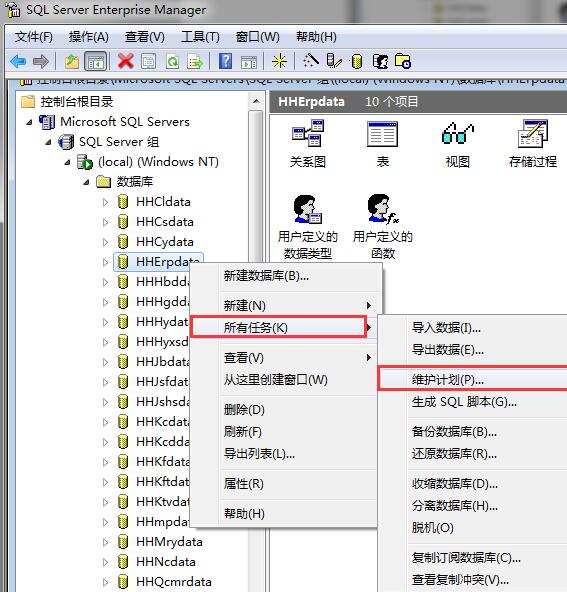
Task: Select the 控制台根目录 folder node
Action: click(x=67, y=102)
